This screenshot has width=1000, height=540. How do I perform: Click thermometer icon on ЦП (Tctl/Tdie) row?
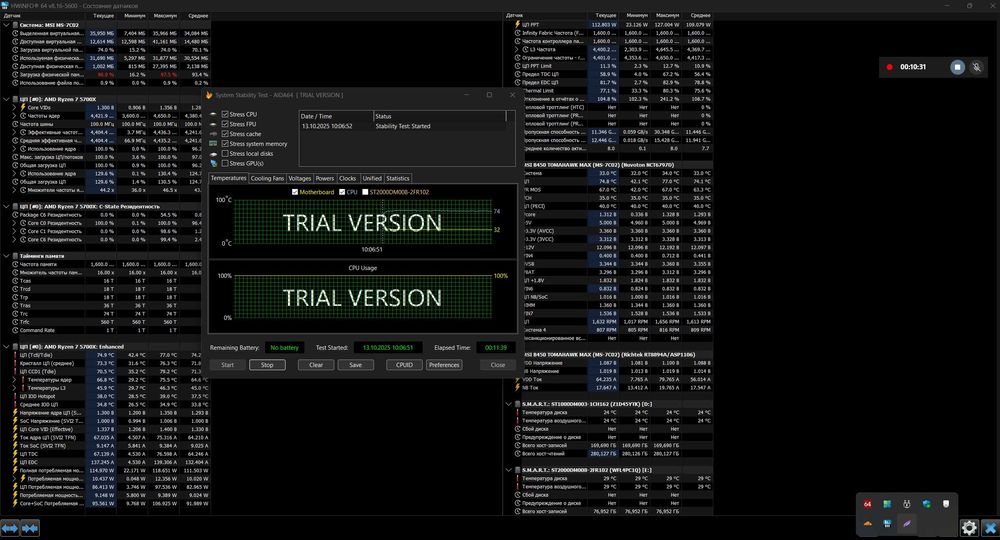[15, 355]
